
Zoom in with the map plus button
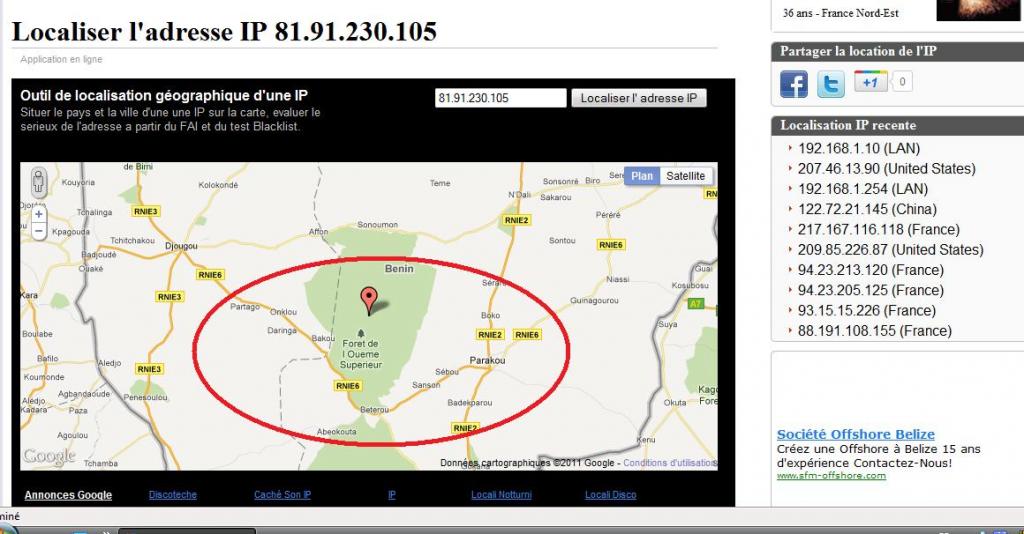[x=39, y=214]
